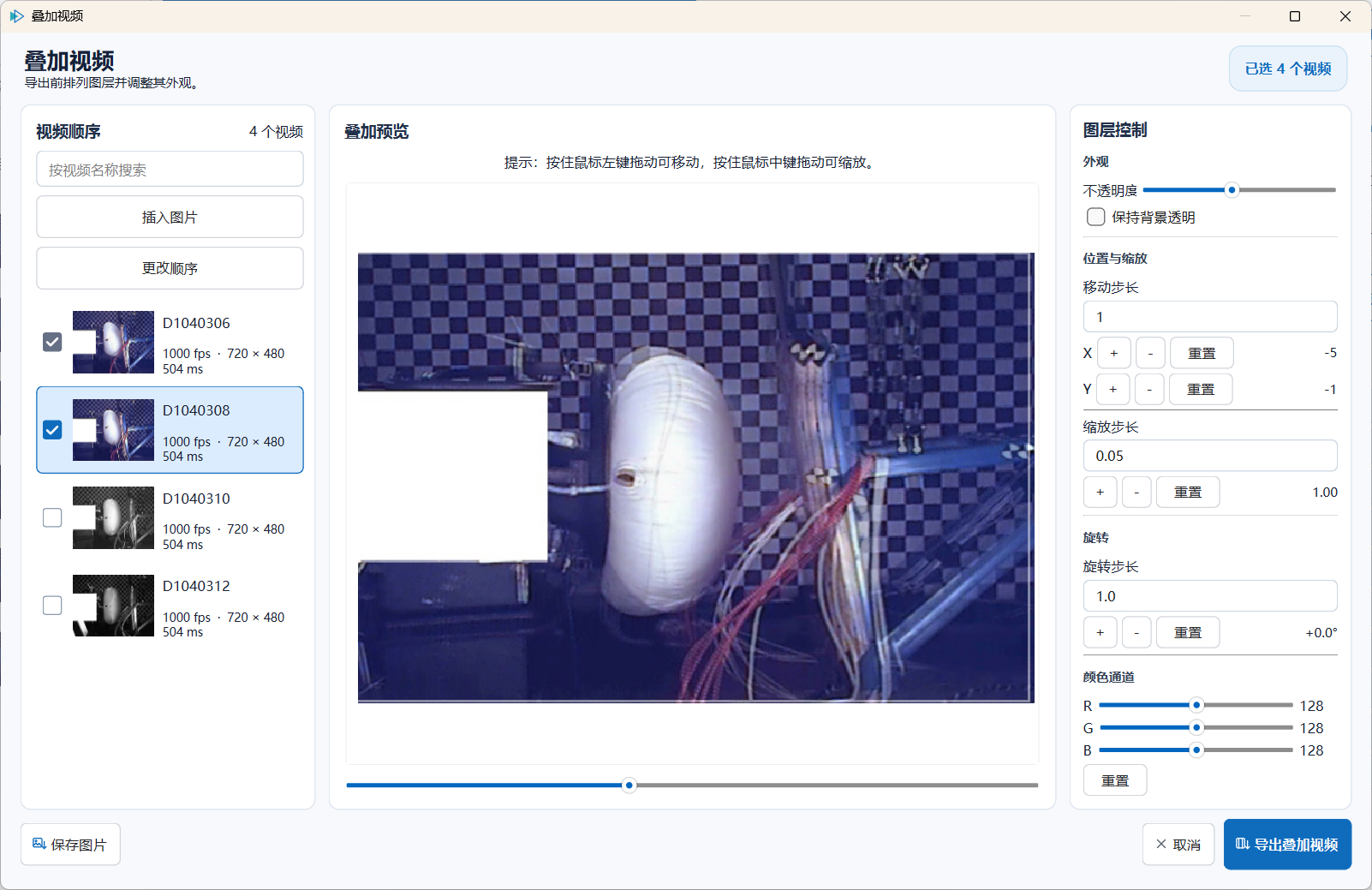Click the preview timeline slider handle
The width and height of the screenshot is (1372, 890).
coord(629,785)
